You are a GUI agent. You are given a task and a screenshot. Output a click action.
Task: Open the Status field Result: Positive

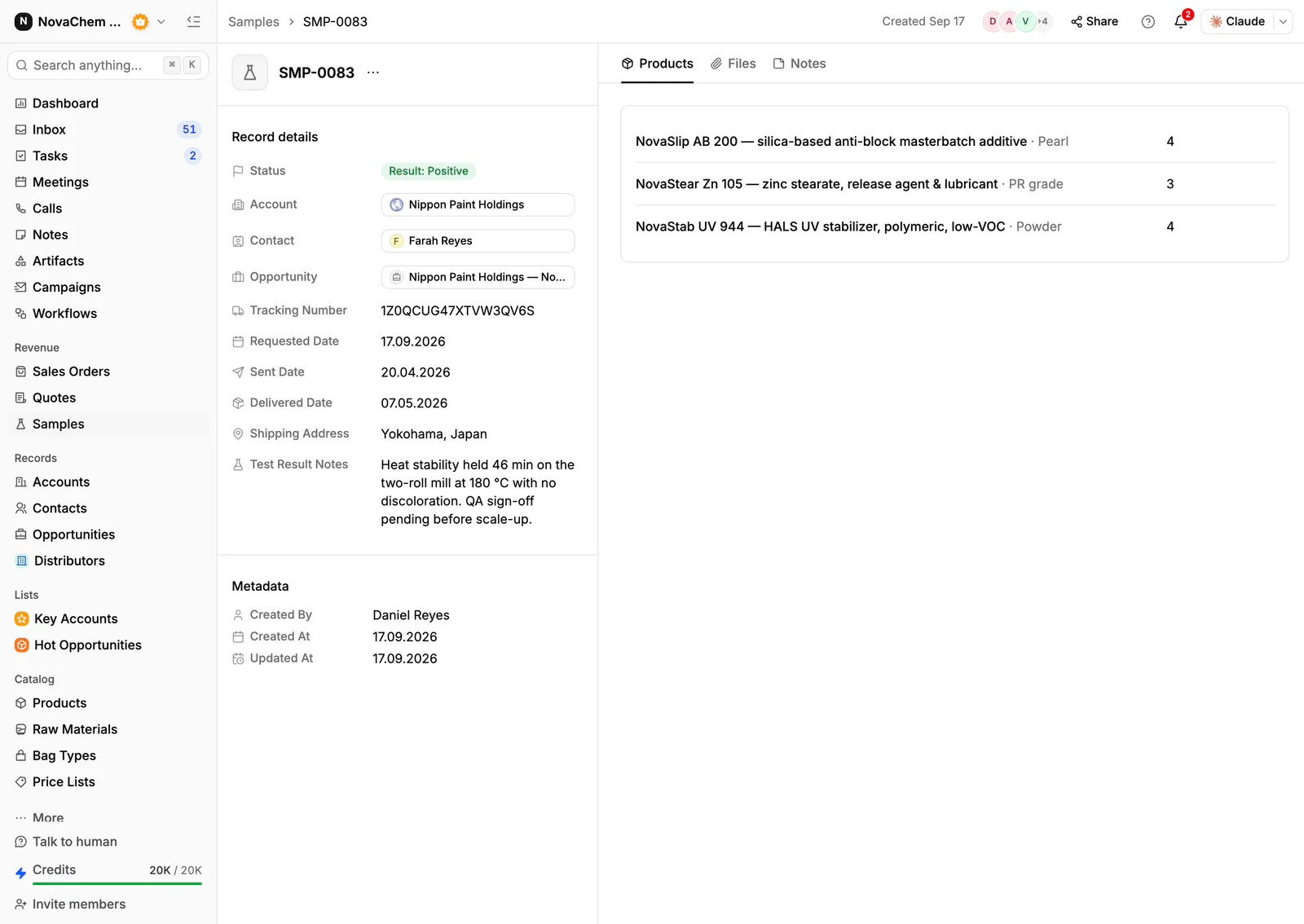point(429,171)
